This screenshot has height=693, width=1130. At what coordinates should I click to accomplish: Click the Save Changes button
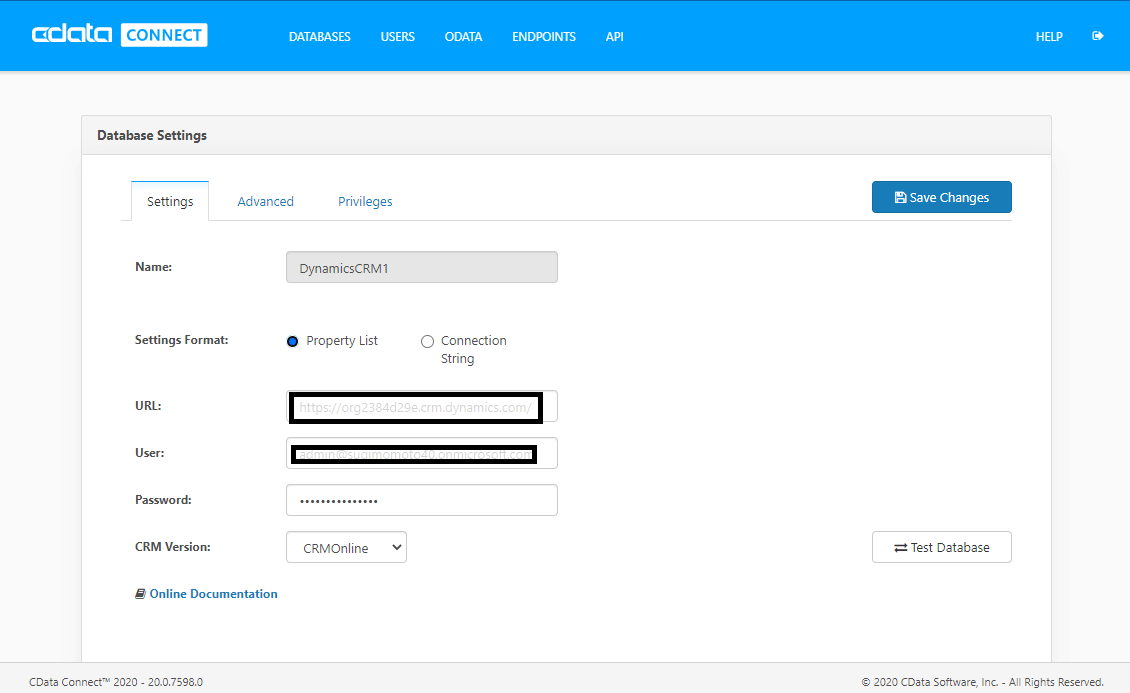[x=941, y=197]
